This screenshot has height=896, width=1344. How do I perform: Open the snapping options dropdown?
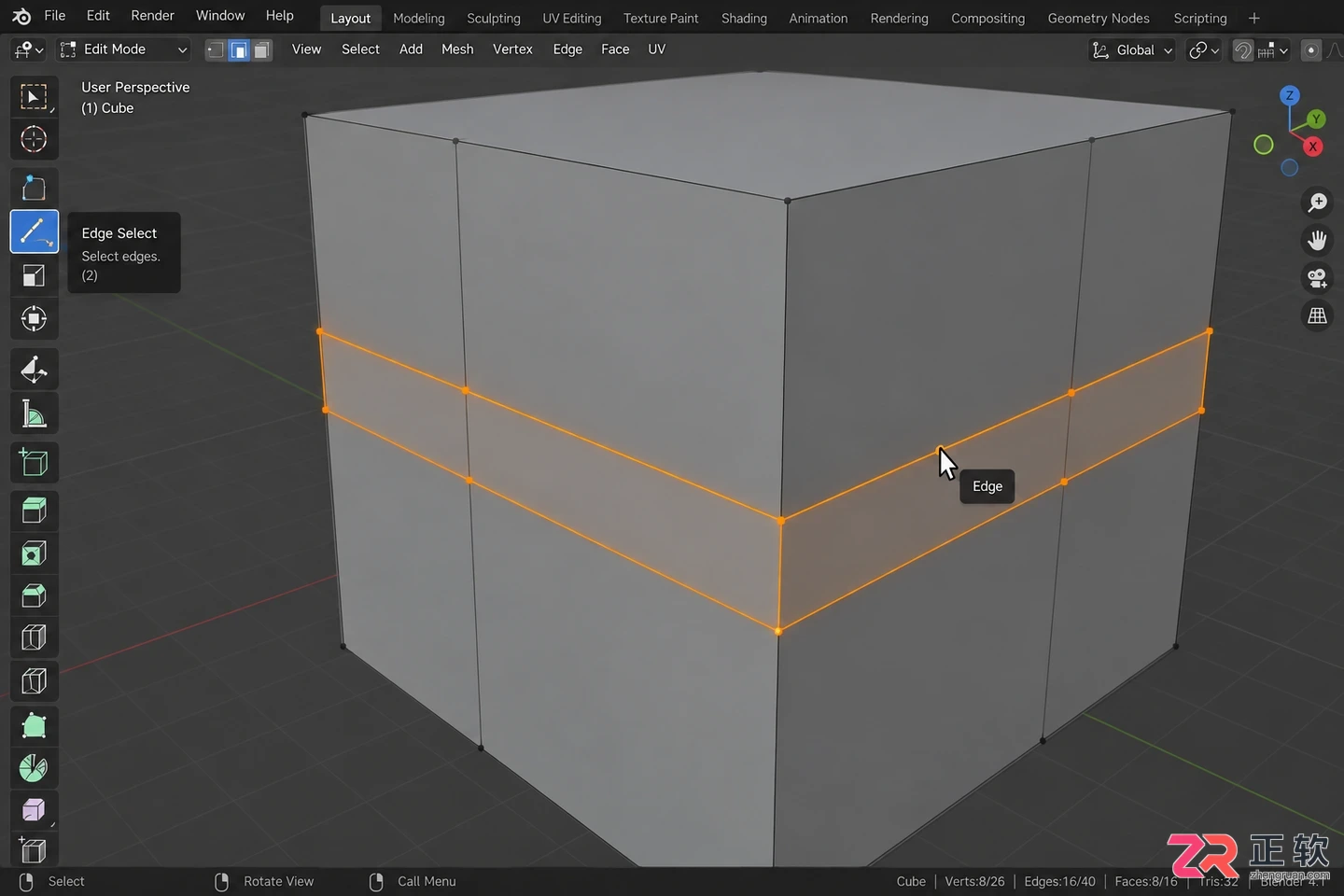pyautogui.click(x=1274, y=50)
